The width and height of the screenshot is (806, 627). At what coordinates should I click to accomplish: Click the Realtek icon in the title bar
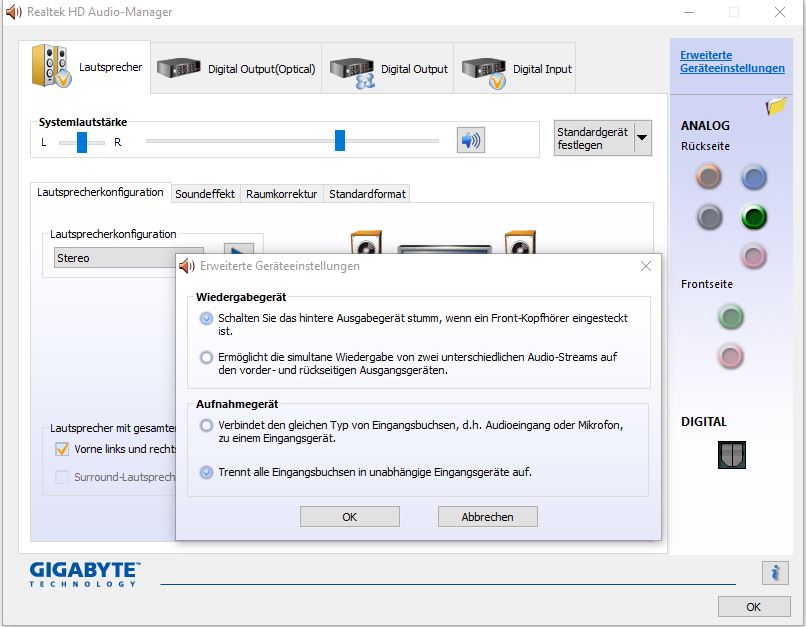pyautogui.click(x=13, y=12)
